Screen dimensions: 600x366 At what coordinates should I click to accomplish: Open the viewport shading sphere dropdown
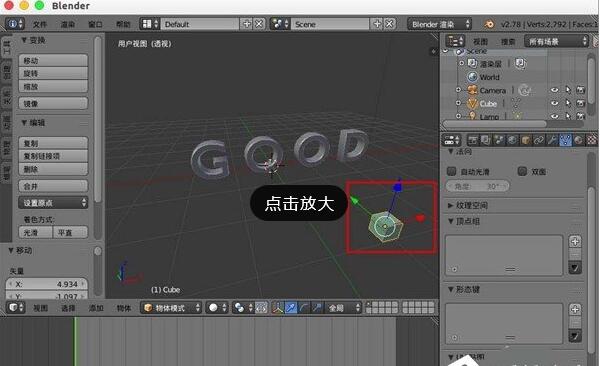(217, 307)
